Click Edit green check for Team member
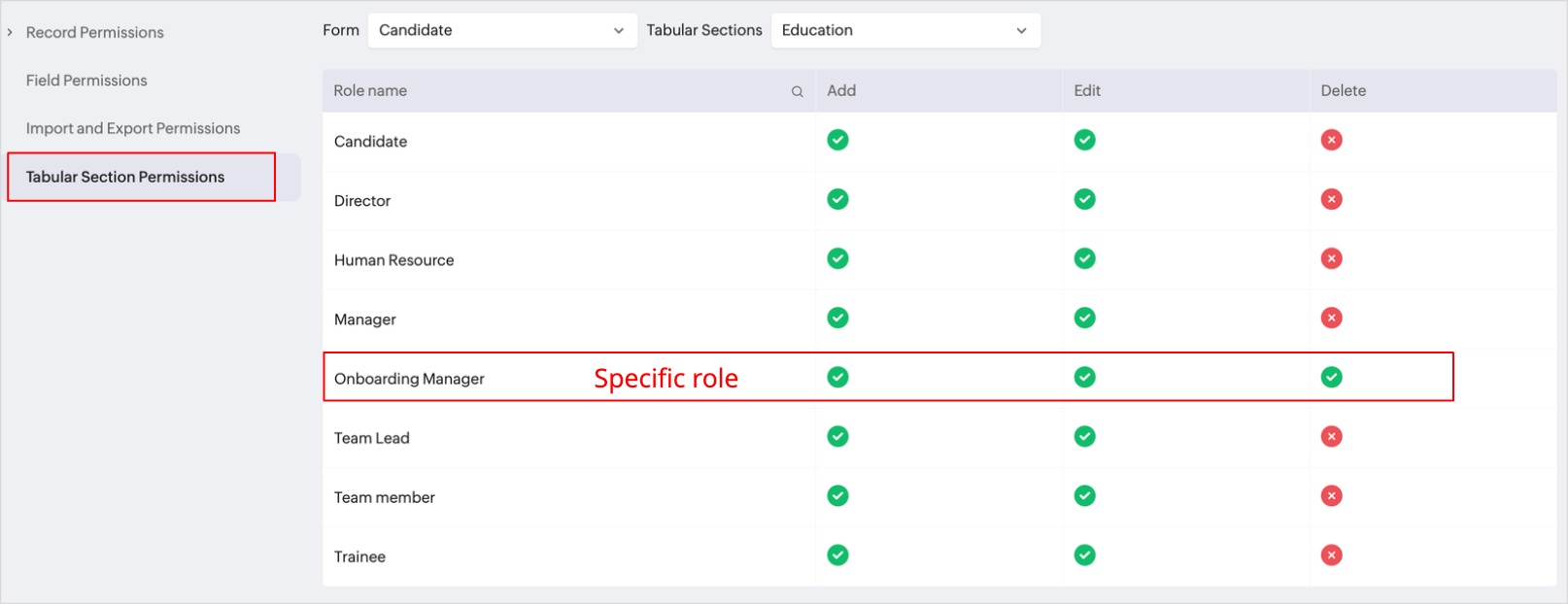The height and width of the screenshot is (604, 1568). point(1084,495)
